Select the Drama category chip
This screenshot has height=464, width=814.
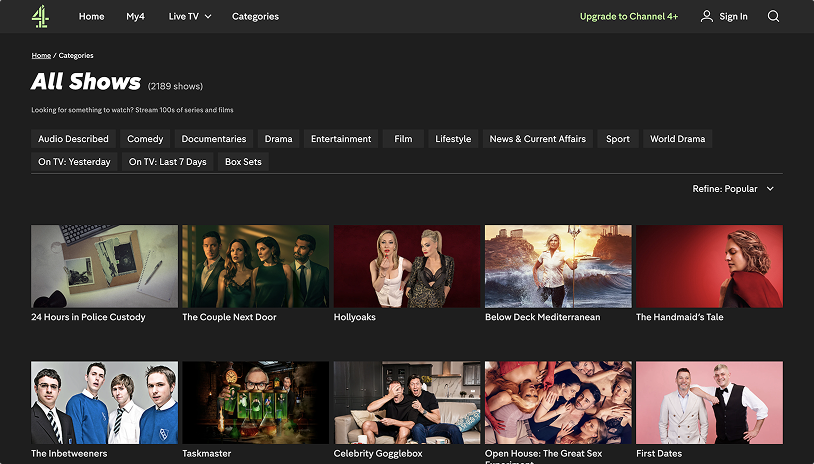pyautogui.click(x=278, y=139)
